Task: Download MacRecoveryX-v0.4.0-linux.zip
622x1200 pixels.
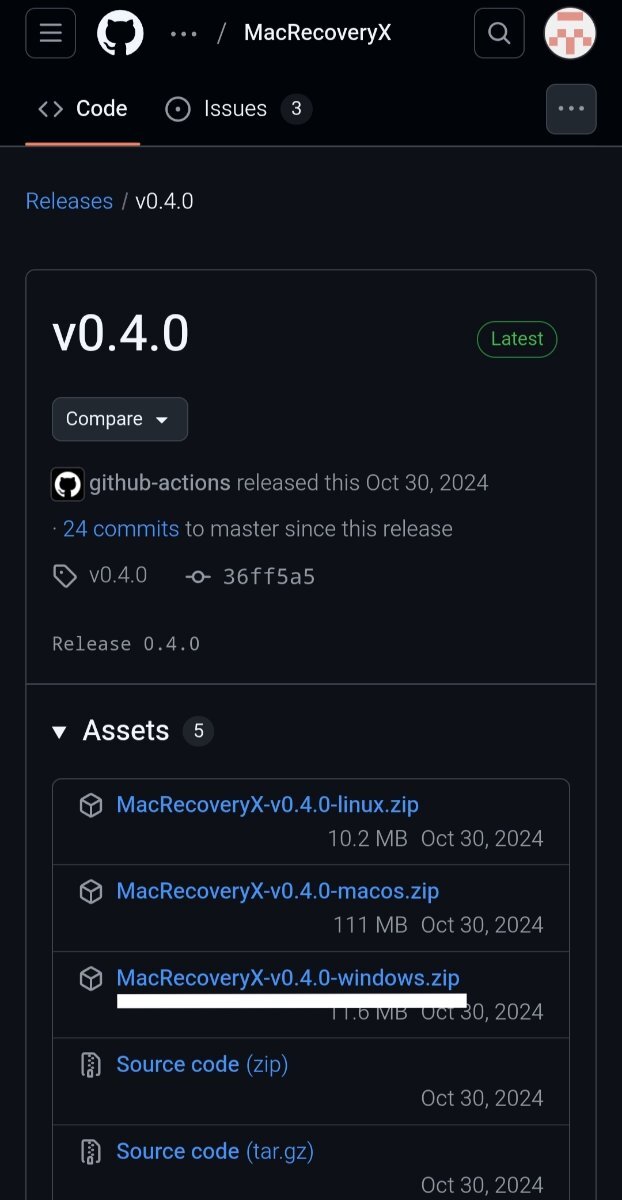Action: (x=267, y=805)
